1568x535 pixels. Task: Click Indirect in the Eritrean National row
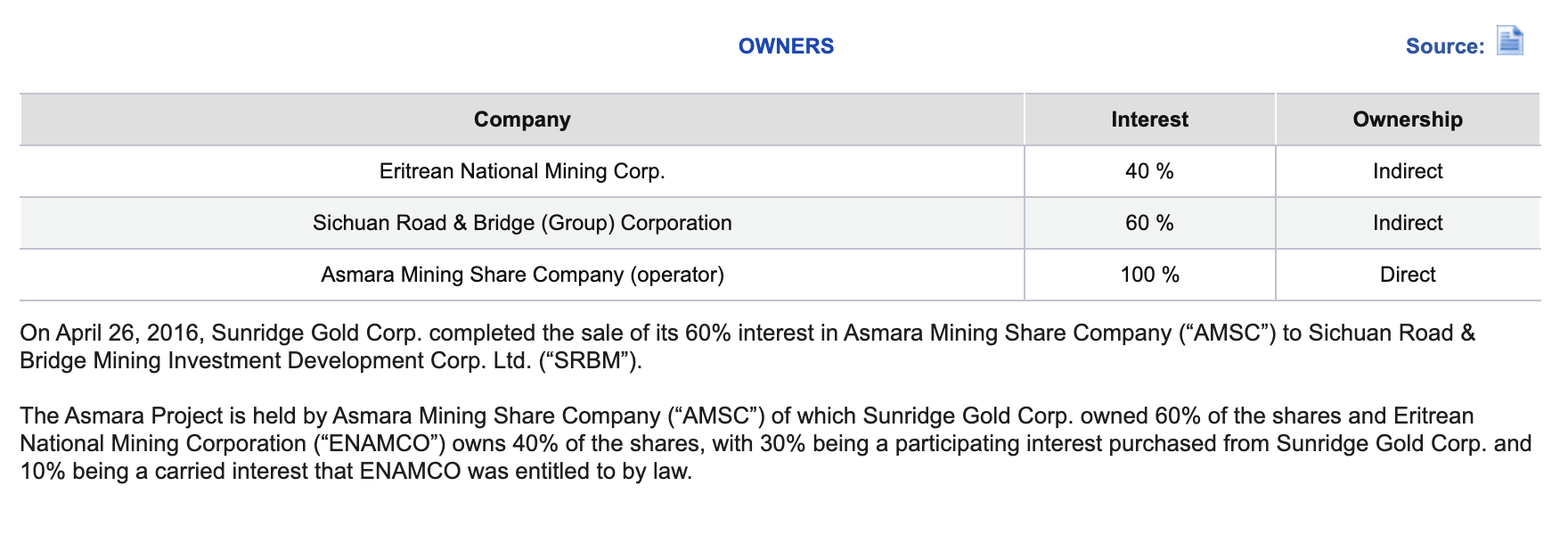(x=1407, y=171)
